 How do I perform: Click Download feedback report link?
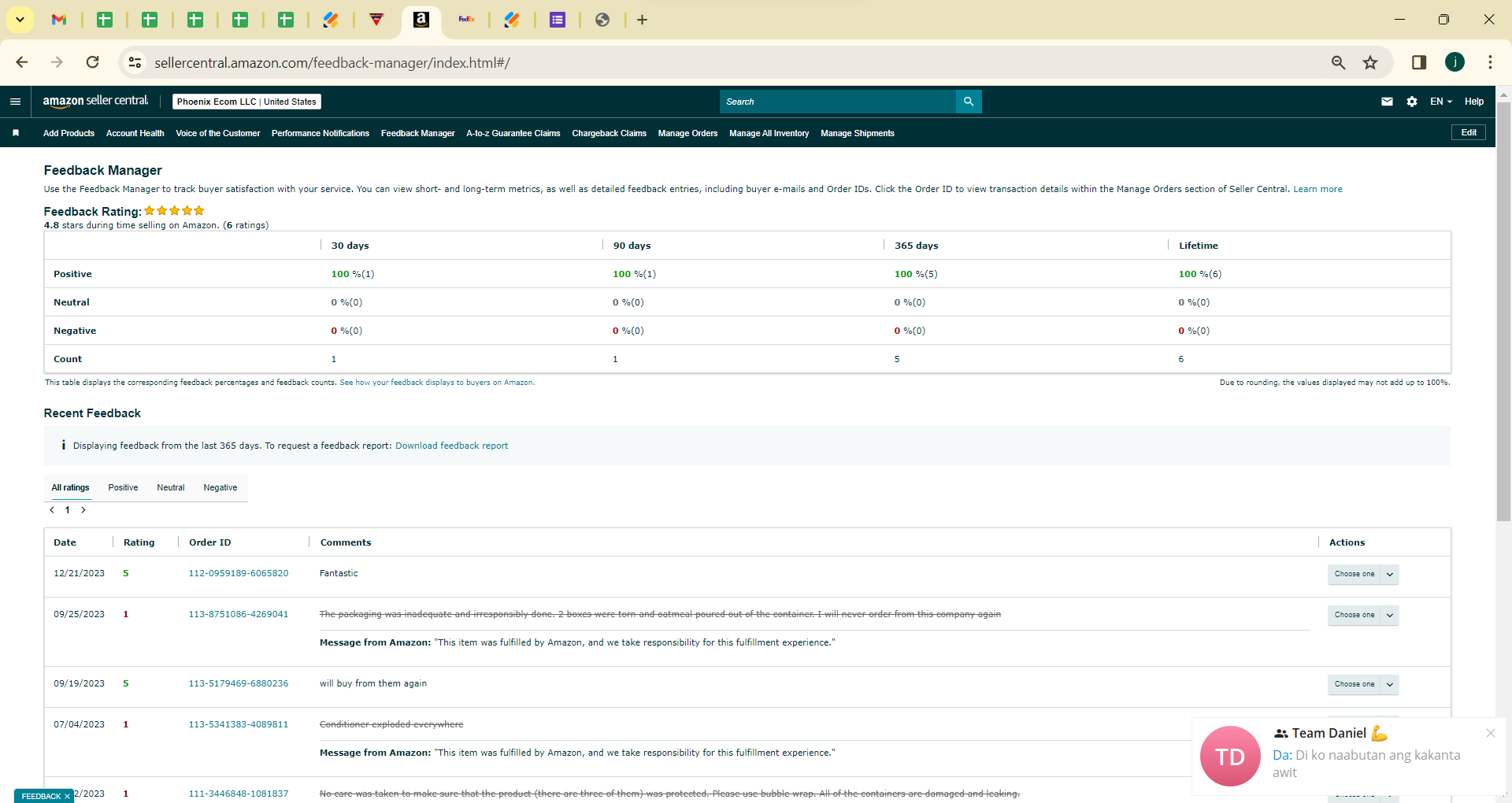(x=451, y=446)
